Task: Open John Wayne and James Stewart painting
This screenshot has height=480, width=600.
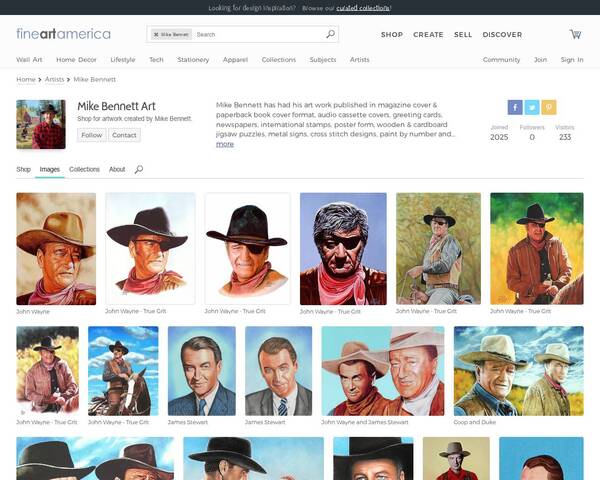Action: pyautogui.click(x=383, y=371)
